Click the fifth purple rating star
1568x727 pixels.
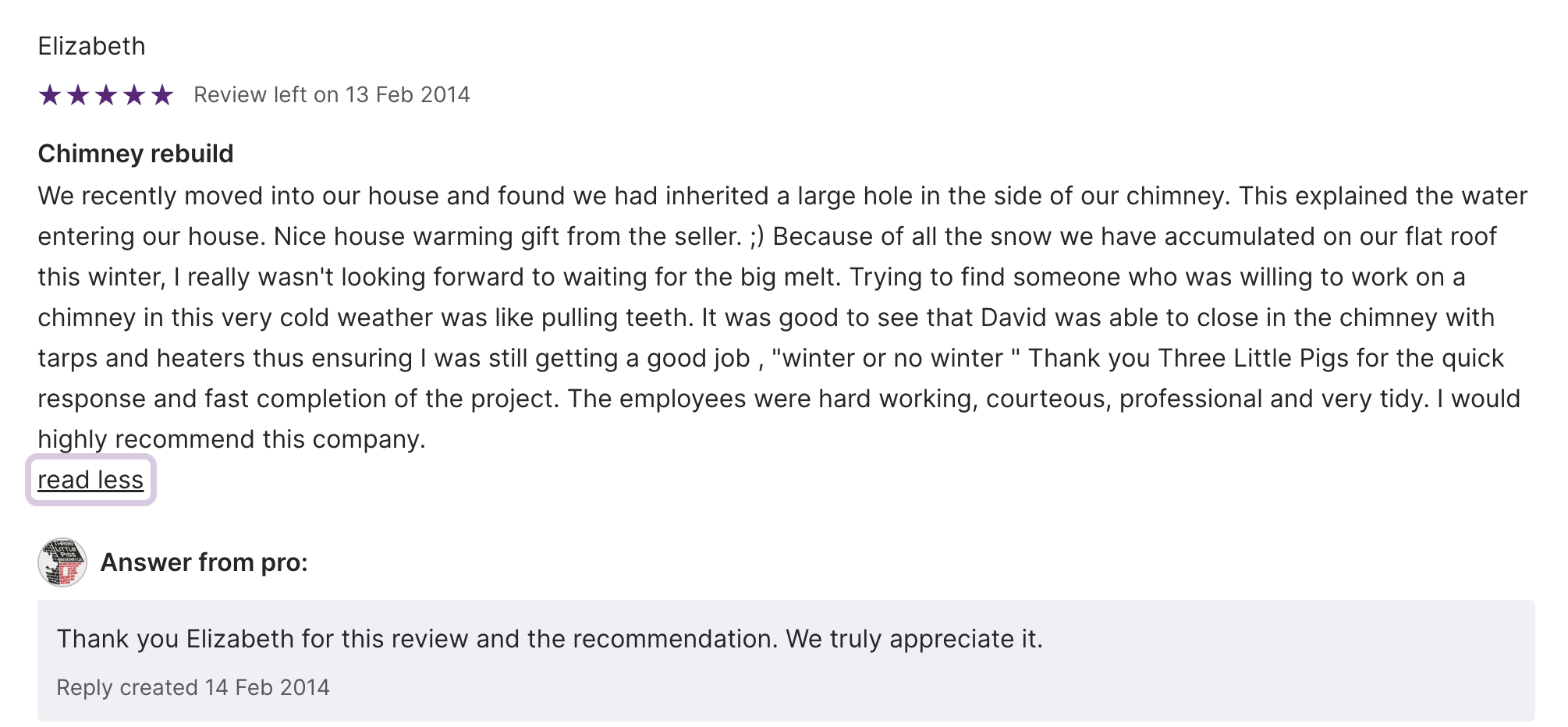(x=162, y=95)
